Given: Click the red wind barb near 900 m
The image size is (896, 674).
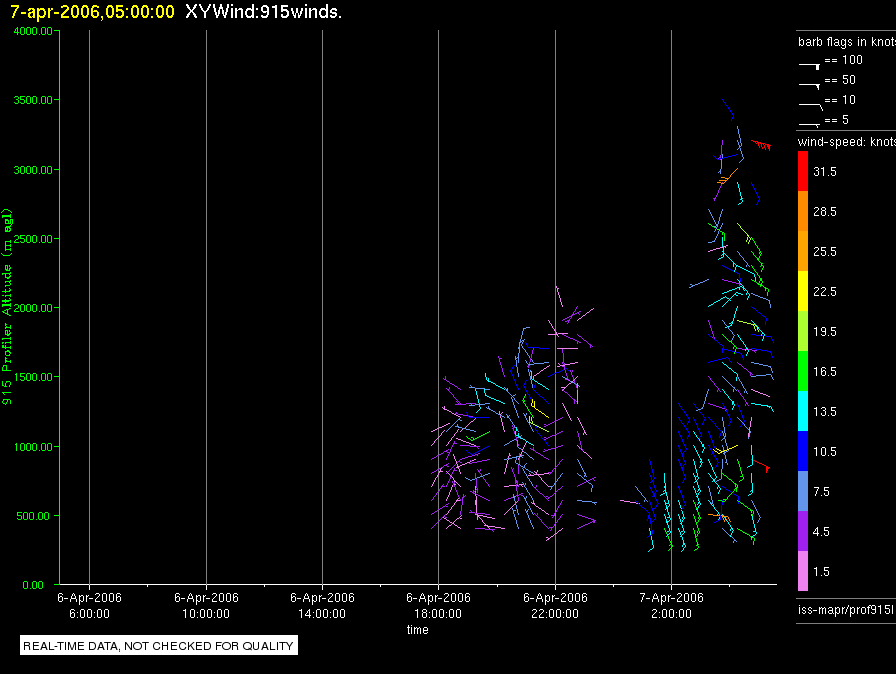Looking at the screenshot, I should point(762,466).
